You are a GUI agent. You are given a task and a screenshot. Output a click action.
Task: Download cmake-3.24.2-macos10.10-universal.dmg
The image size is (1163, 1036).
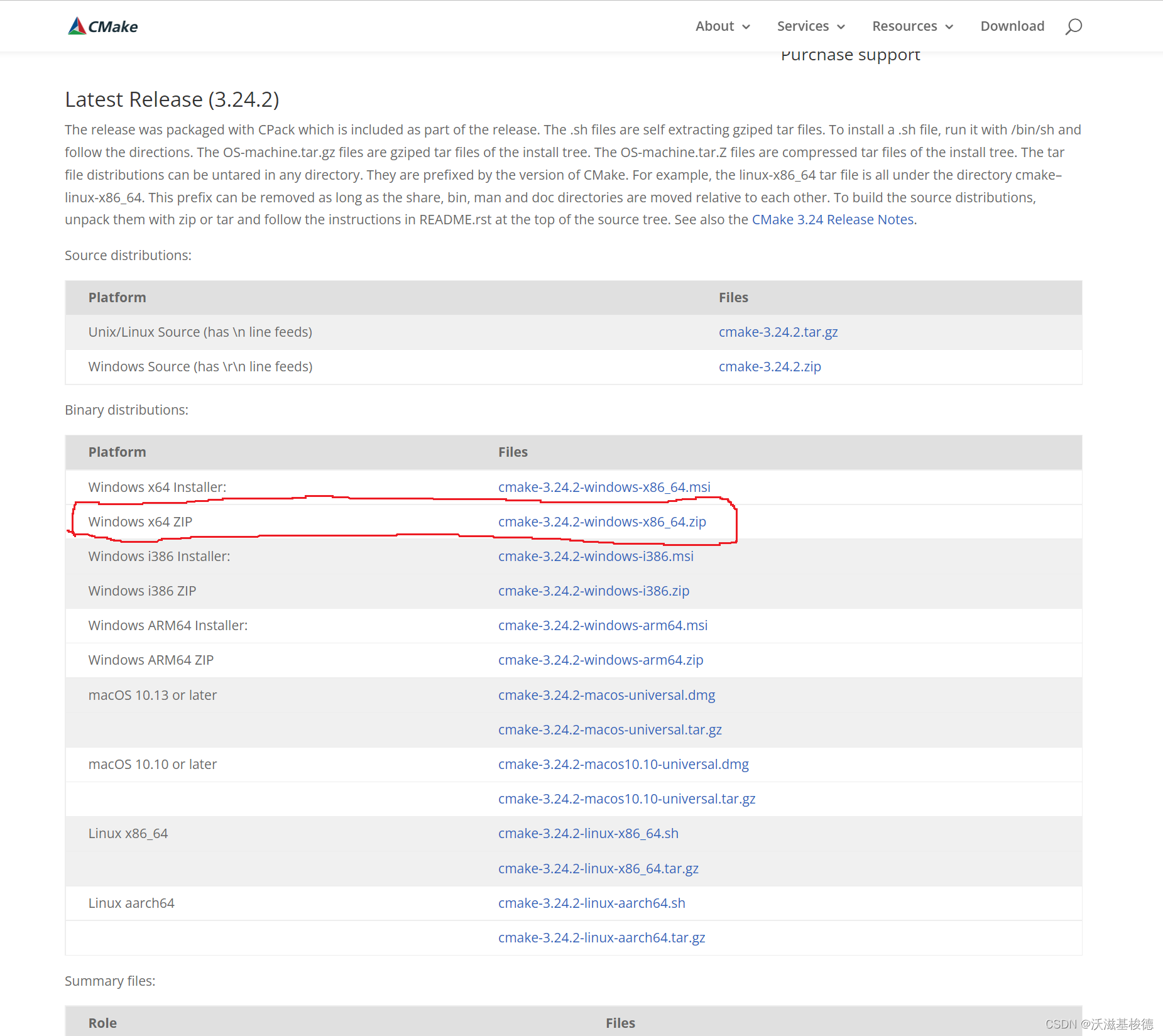(623, 765)
